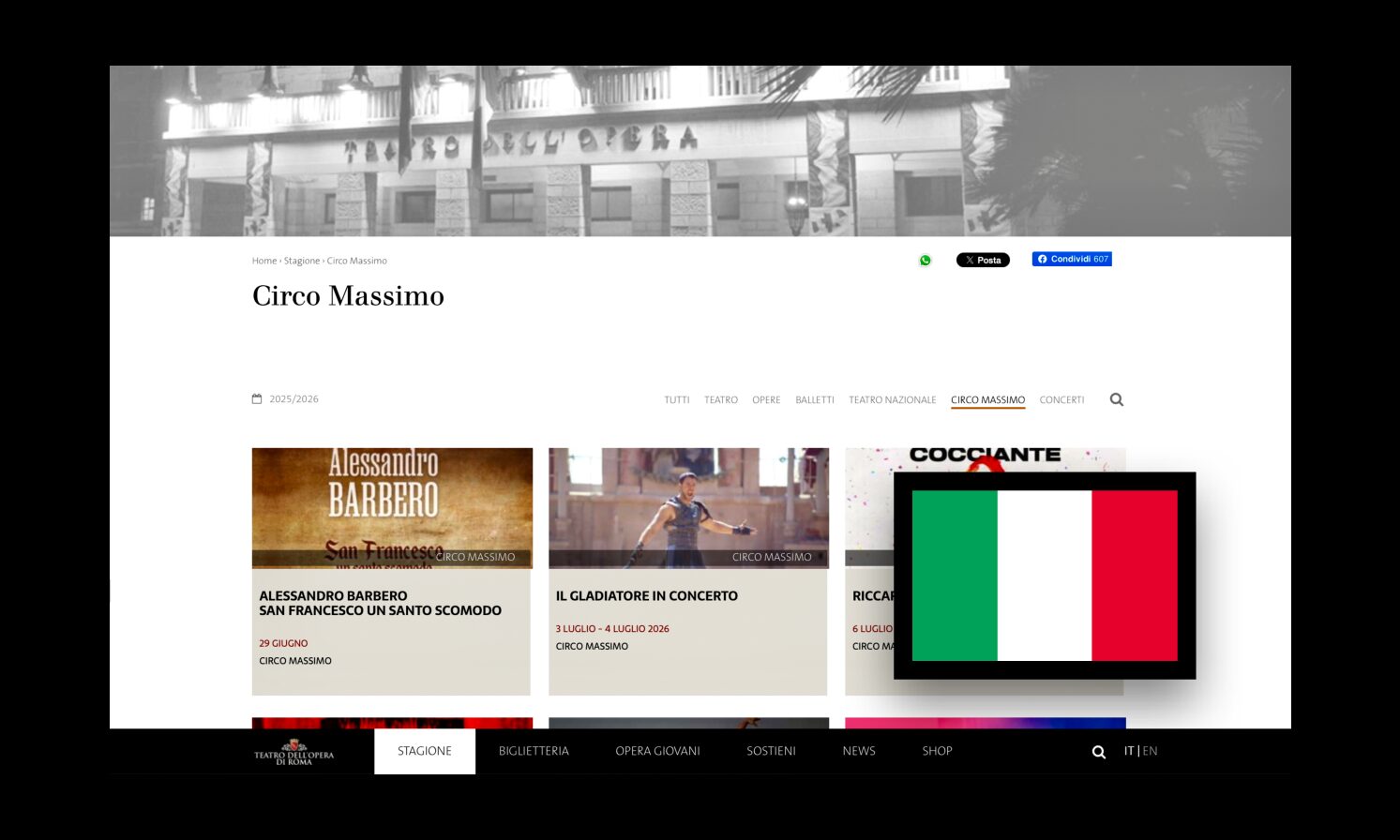Screen dimensions: 1400x840
Task: Click the search icon in bottom navigation
Action: tap(1099, 752)
